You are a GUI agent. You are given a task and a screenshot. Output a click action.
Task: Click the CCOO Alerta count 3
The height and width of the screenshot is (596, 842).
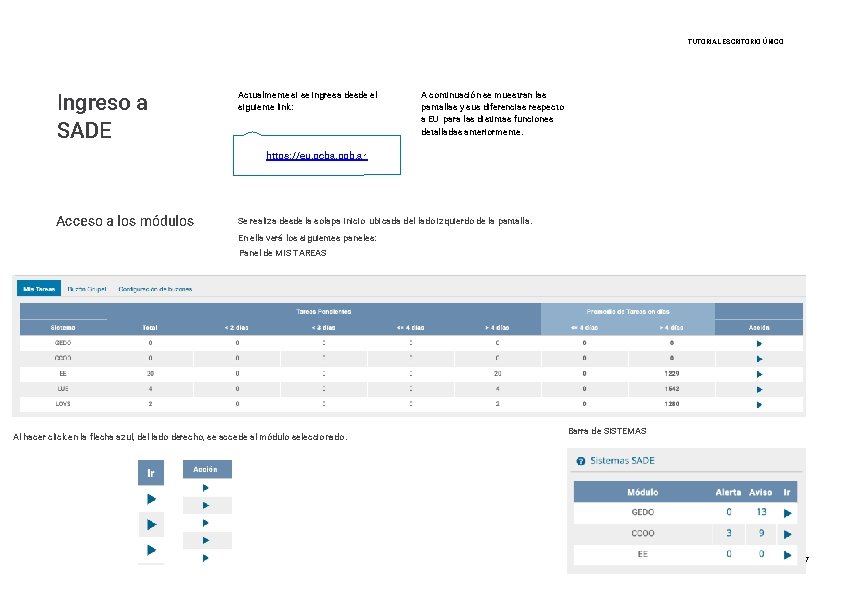click(x=729, y=533)
